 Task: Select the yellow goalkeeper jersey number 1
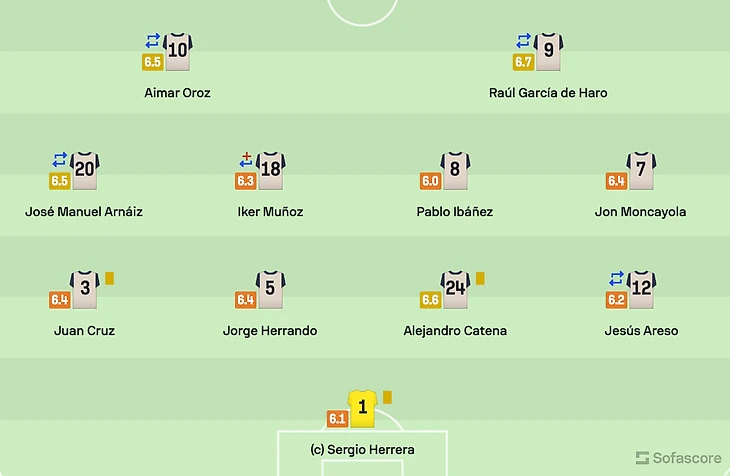[x=363, y=408]
